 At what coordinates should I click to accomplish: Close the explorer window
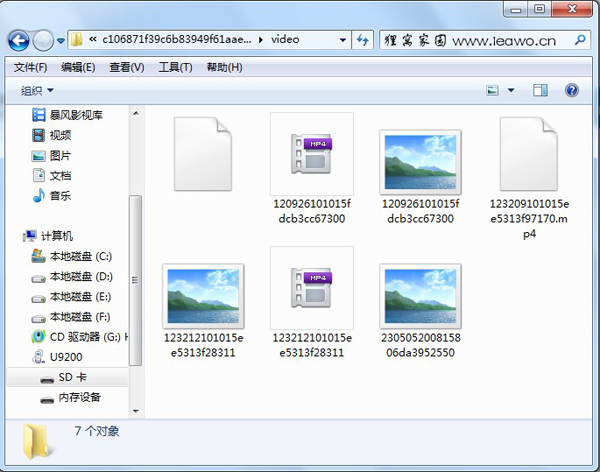pos(572,9)
